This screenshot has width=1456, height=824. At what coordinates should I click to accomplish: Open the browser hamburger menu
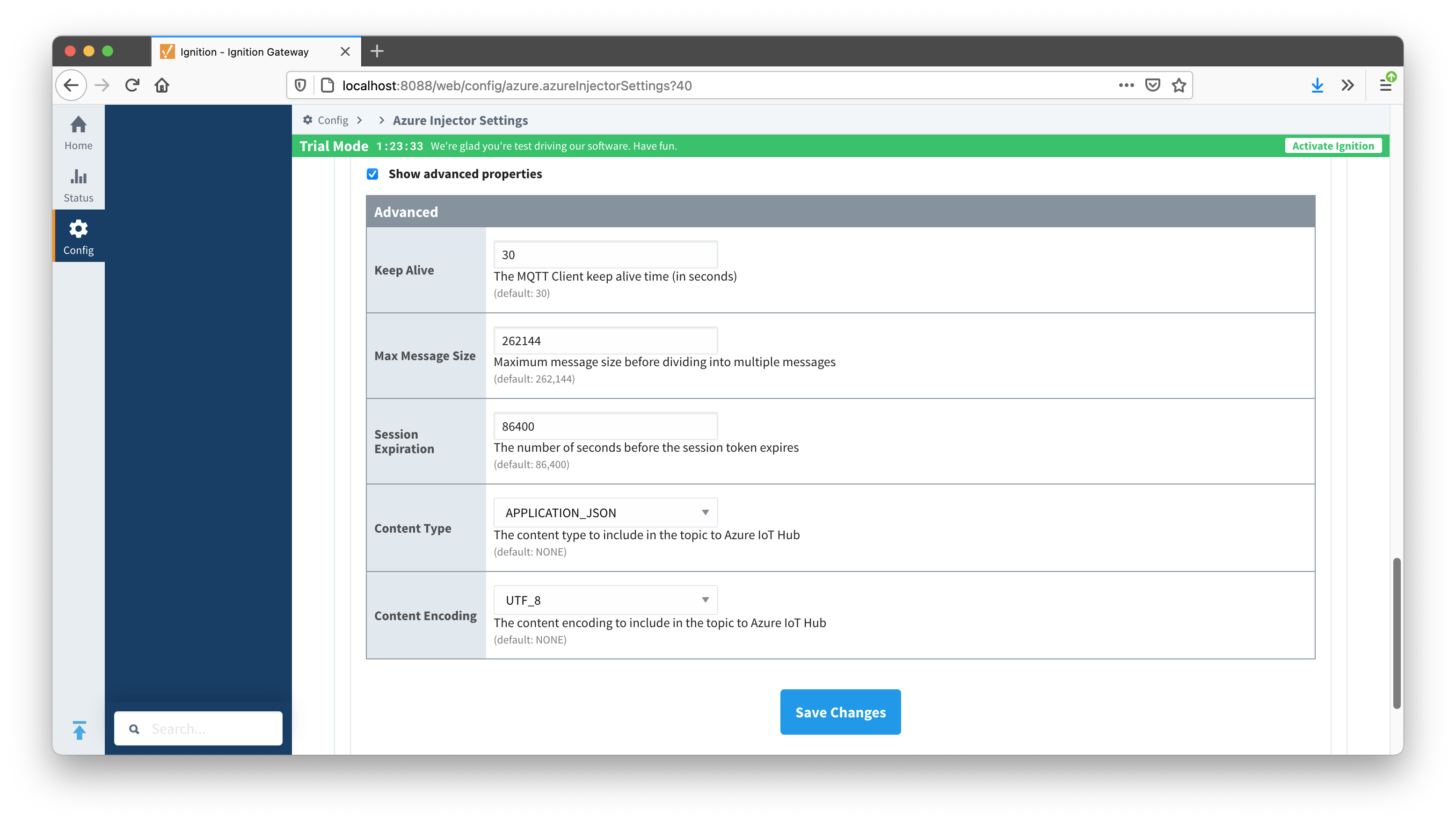click(1385, 86)
